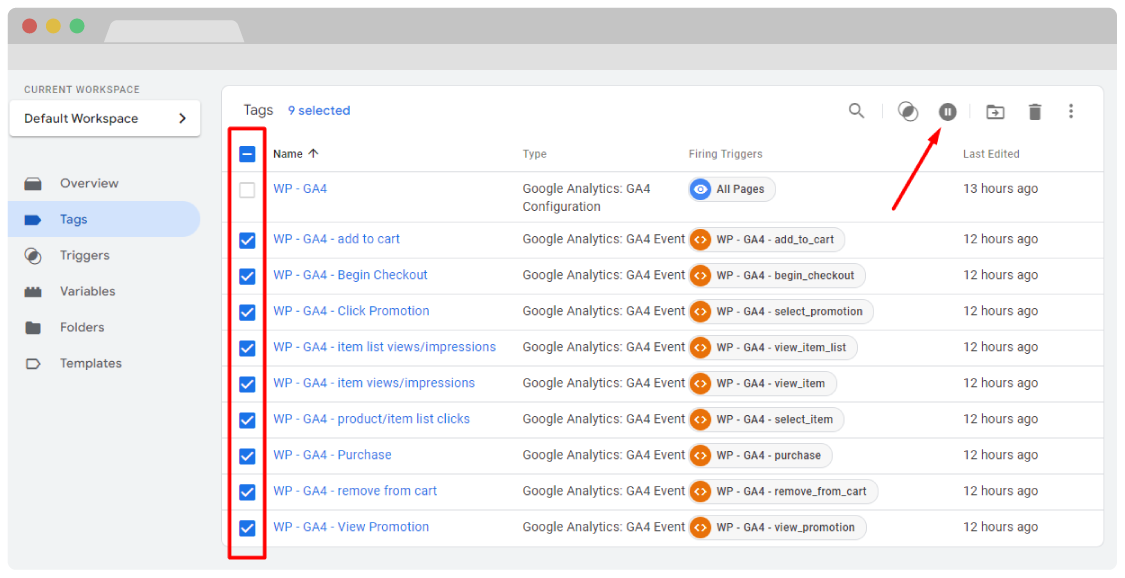Uncheck the WP - GA4 - View Promotion checkbox
This screenshot has width=1125, height=578.
(x=247, y=528)
